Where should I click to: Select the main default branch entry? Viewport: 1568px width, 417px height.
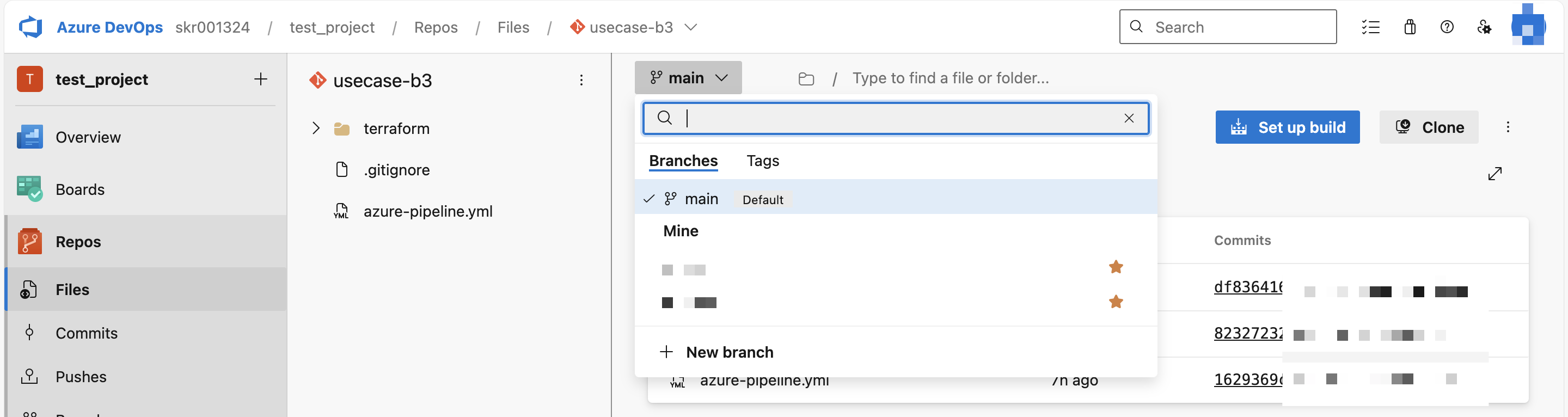click(x=701, y=199)
